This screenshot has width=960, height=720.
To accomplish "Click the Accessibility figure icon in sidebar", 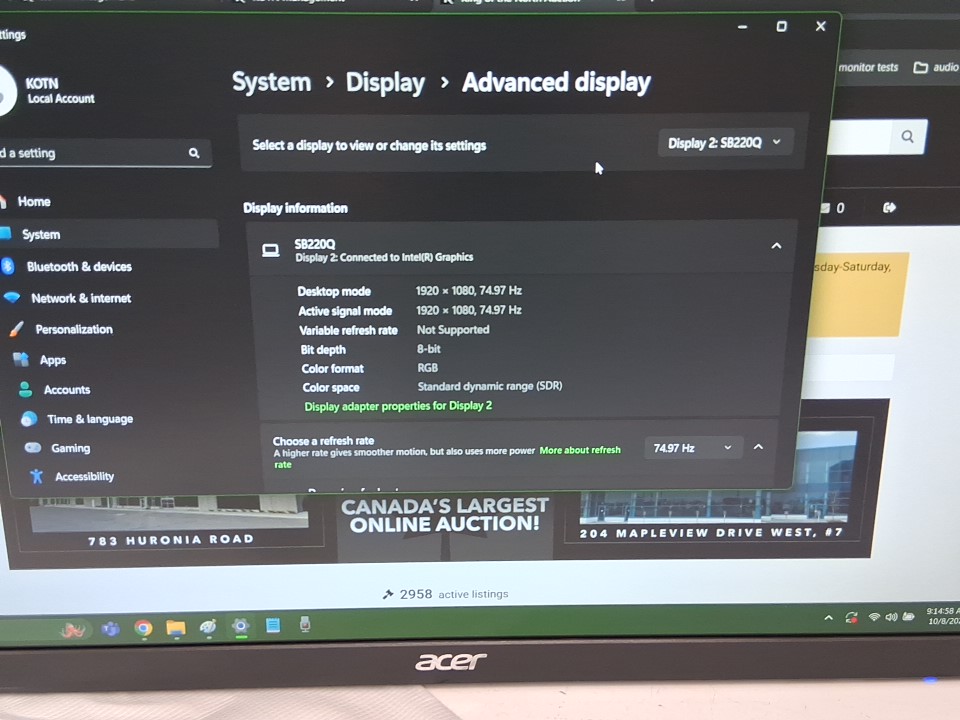I will (x=37, y=476).
